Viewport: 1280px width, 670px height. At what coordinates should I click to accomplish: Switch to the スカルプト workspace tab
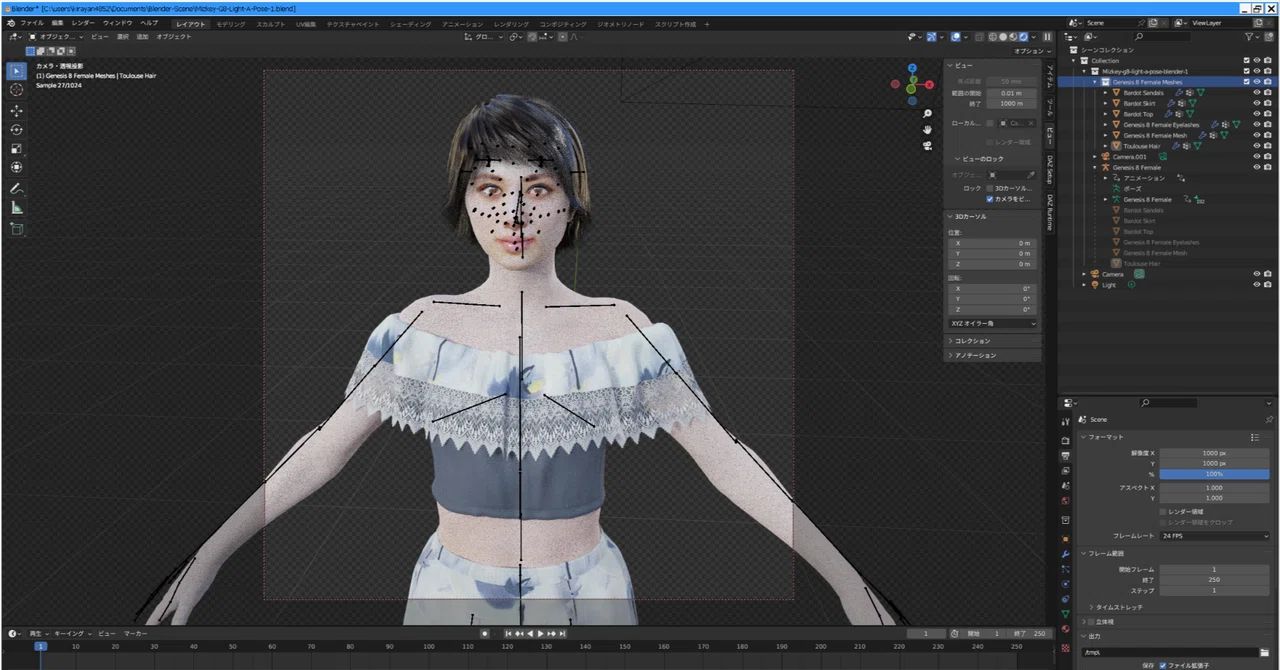(x=270, y=24)
